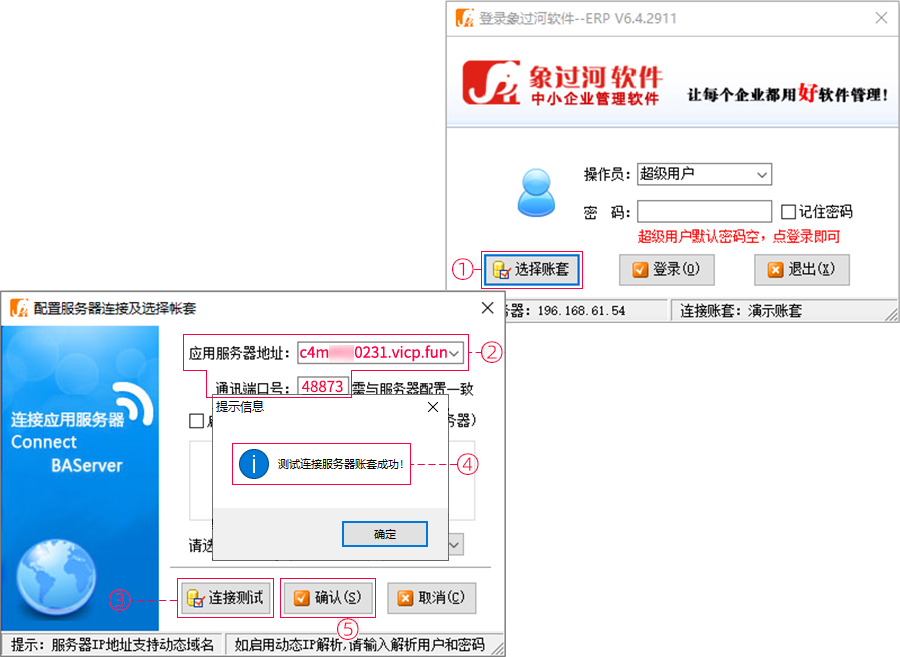Click 确定 in the 提示信息 dialog
The width and height of the screenshot is (900, 657).
385,534
